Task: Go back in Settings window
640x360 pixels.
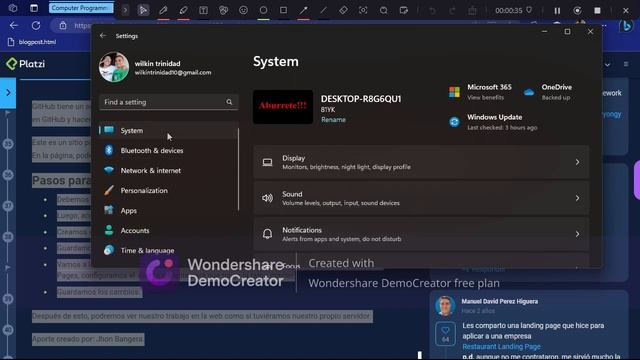Action: (103, 36)
